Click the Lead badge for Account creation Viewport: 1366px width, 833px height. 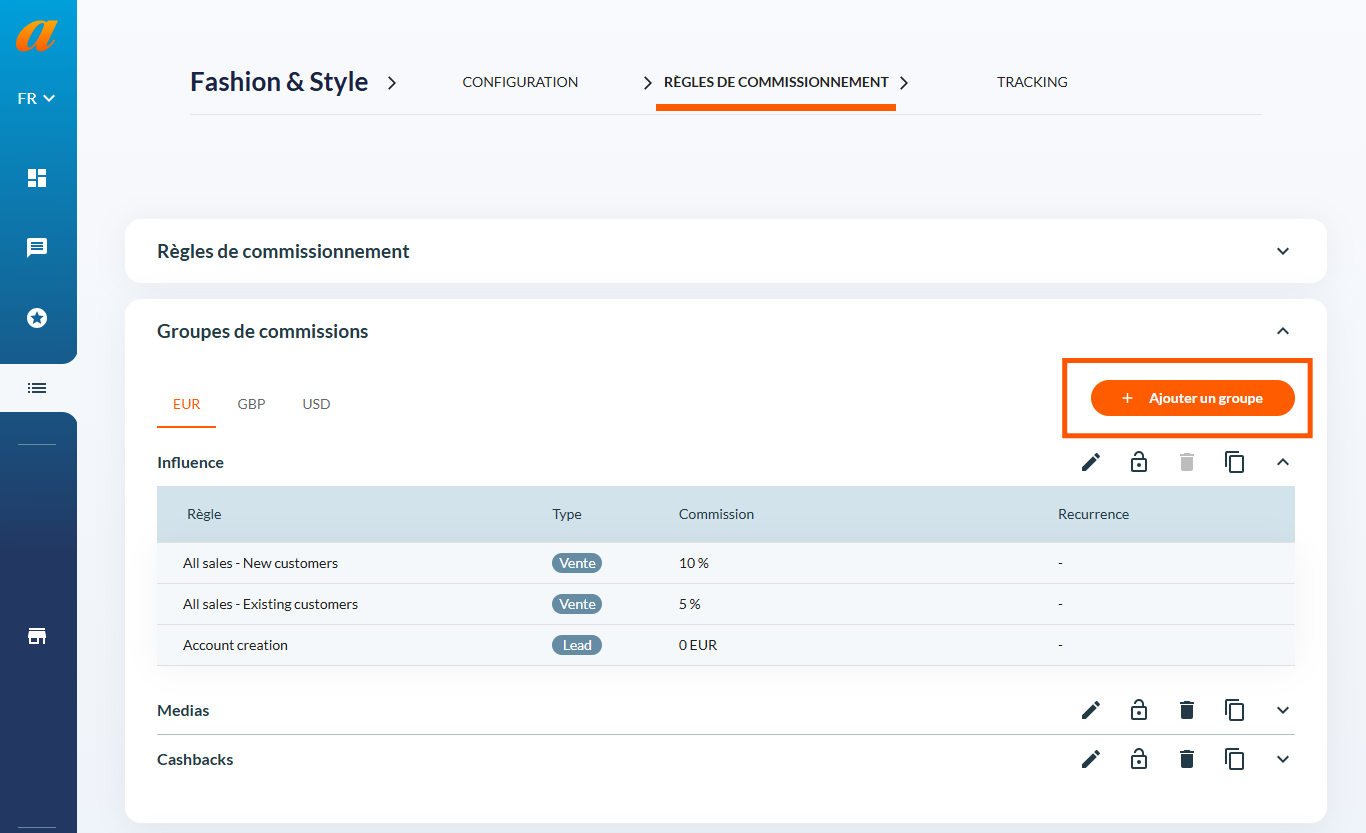pos(577,645)
